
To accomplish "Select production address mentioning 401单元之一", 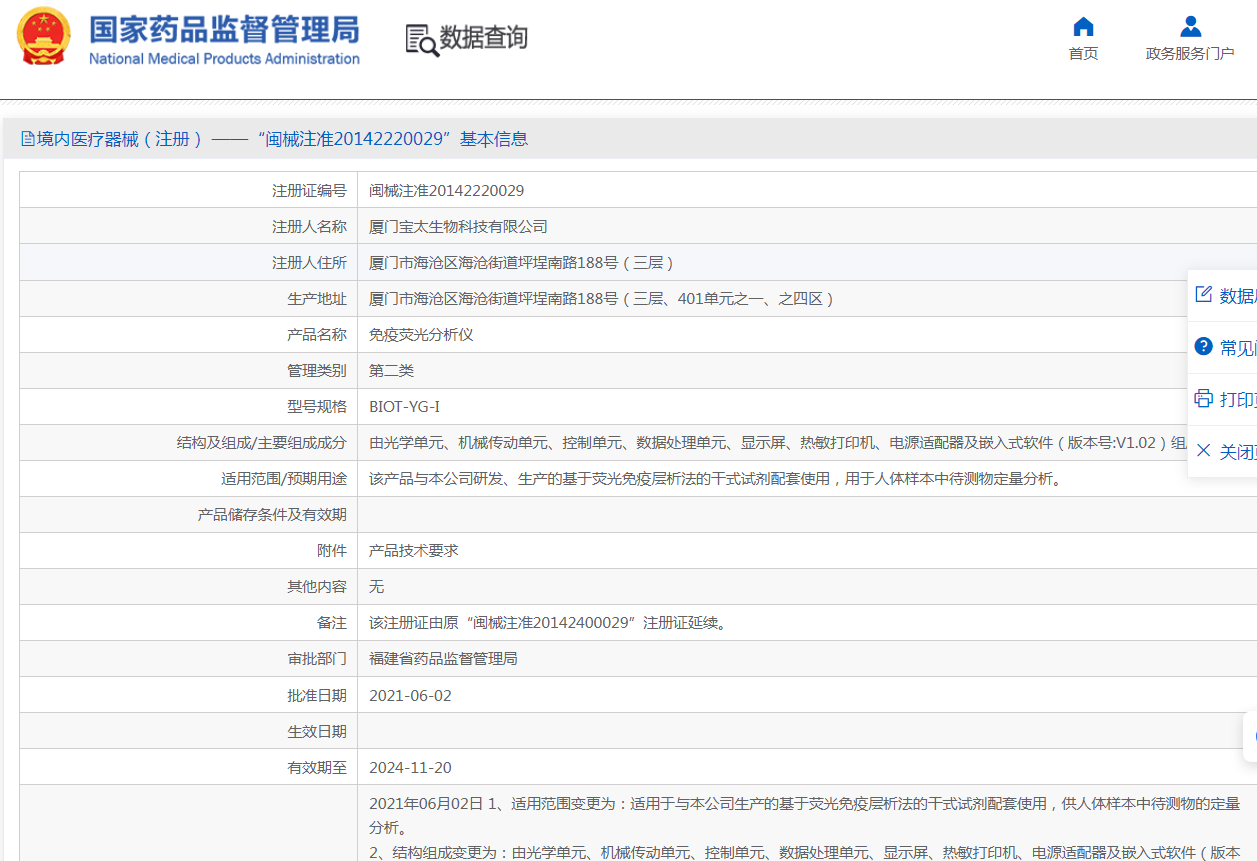I will pyautogui.click(x=601, y=299).
